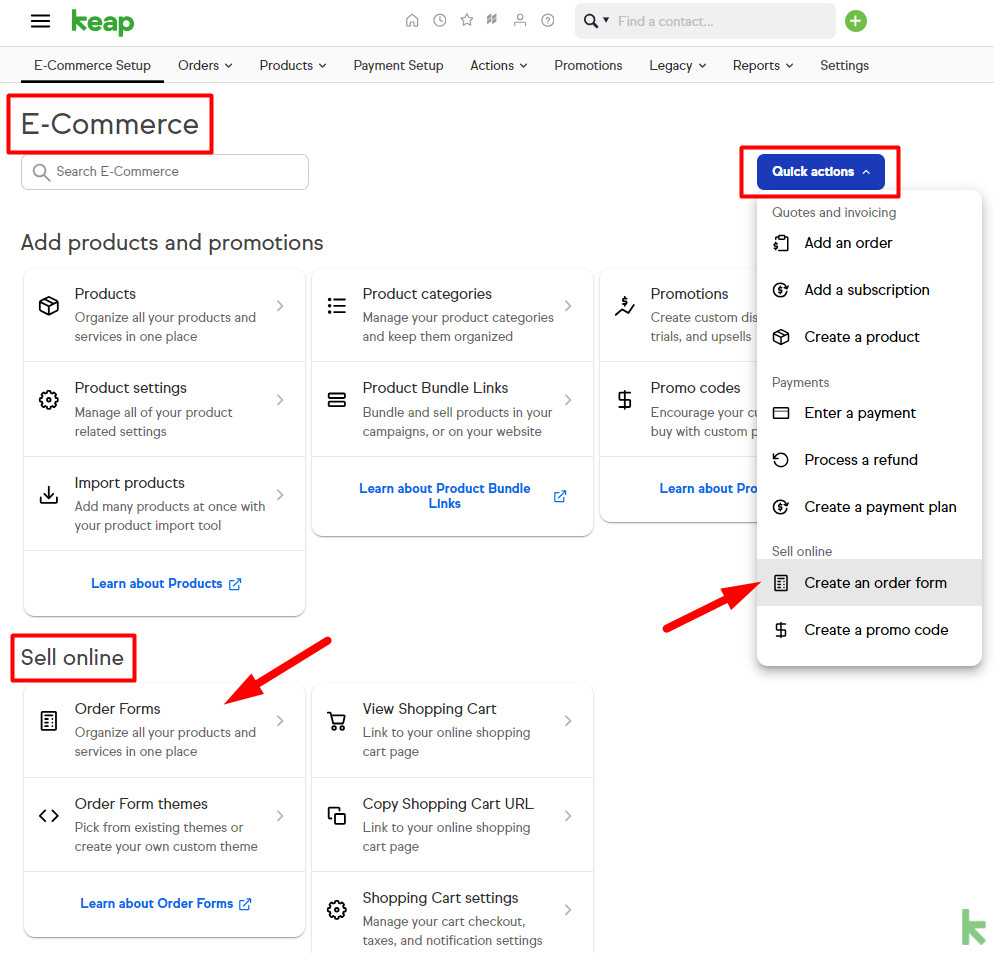Expand the Reports menu
994x953 pixels.
point(763,65)
